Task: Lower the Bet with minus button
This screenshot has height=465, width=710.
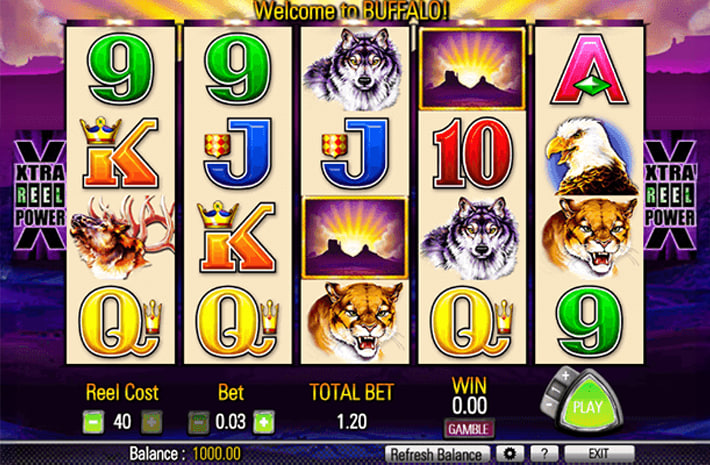Action: pyautogui.click(x=199, y=422)
